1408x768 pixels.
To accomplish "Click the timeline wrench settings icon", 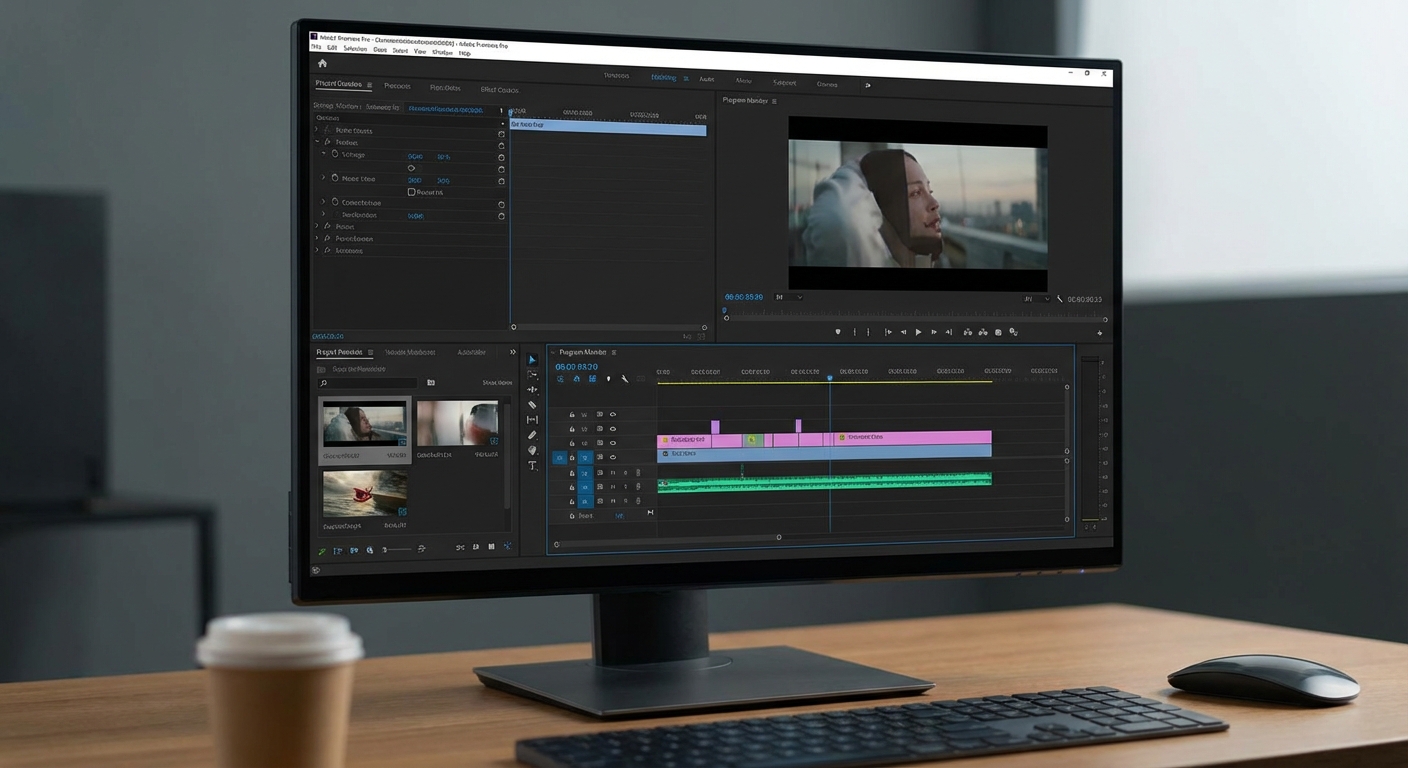I will 624,379.
